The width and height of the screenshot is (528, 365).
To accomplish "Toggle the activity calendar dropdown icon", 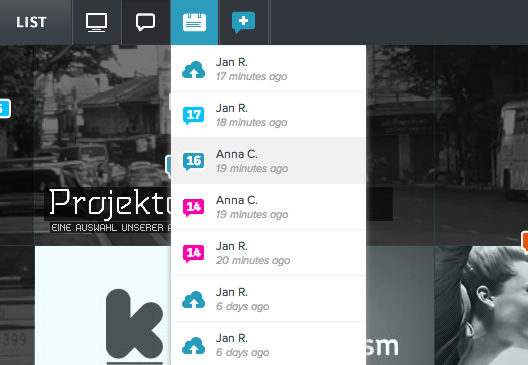I will click(x=194, y=22).
